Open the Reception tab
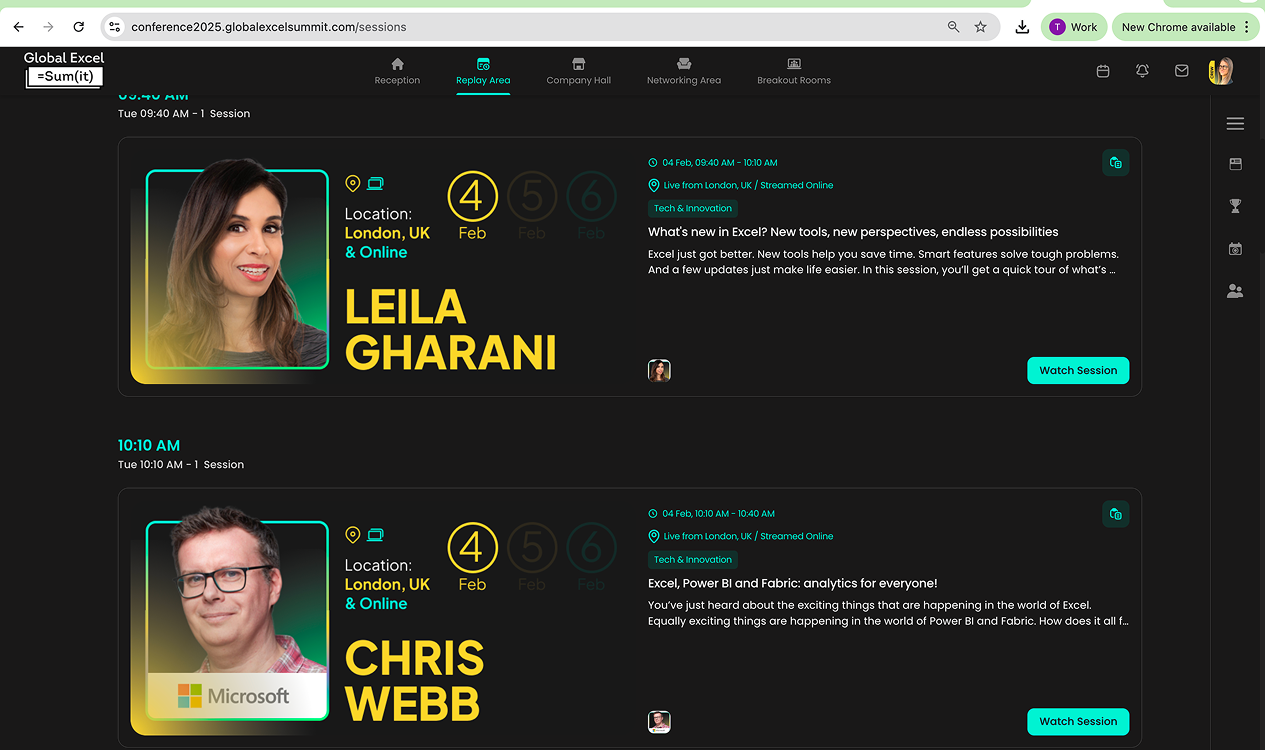 pos(397,71)
